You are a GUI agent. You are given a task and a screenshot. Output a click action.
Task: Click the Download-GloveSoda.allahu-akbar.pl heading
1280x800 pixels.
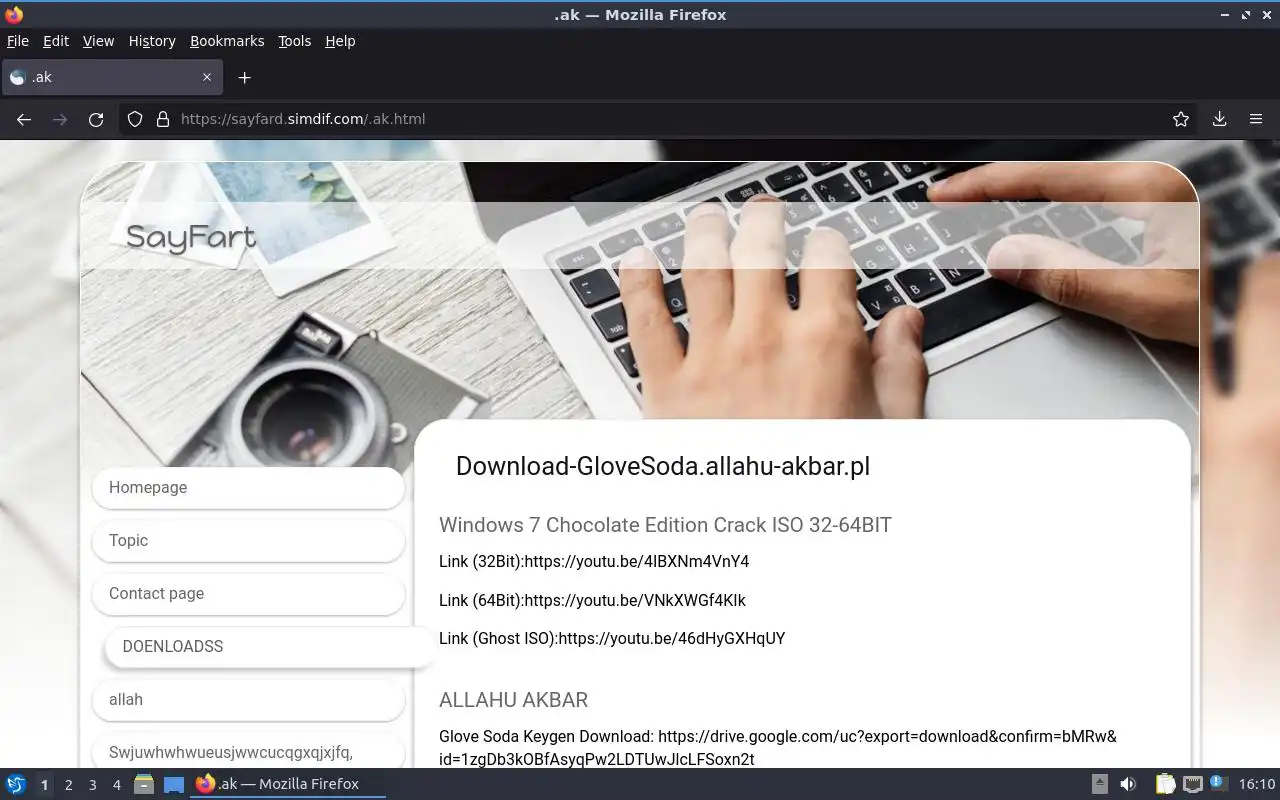[x=663, y=467]
